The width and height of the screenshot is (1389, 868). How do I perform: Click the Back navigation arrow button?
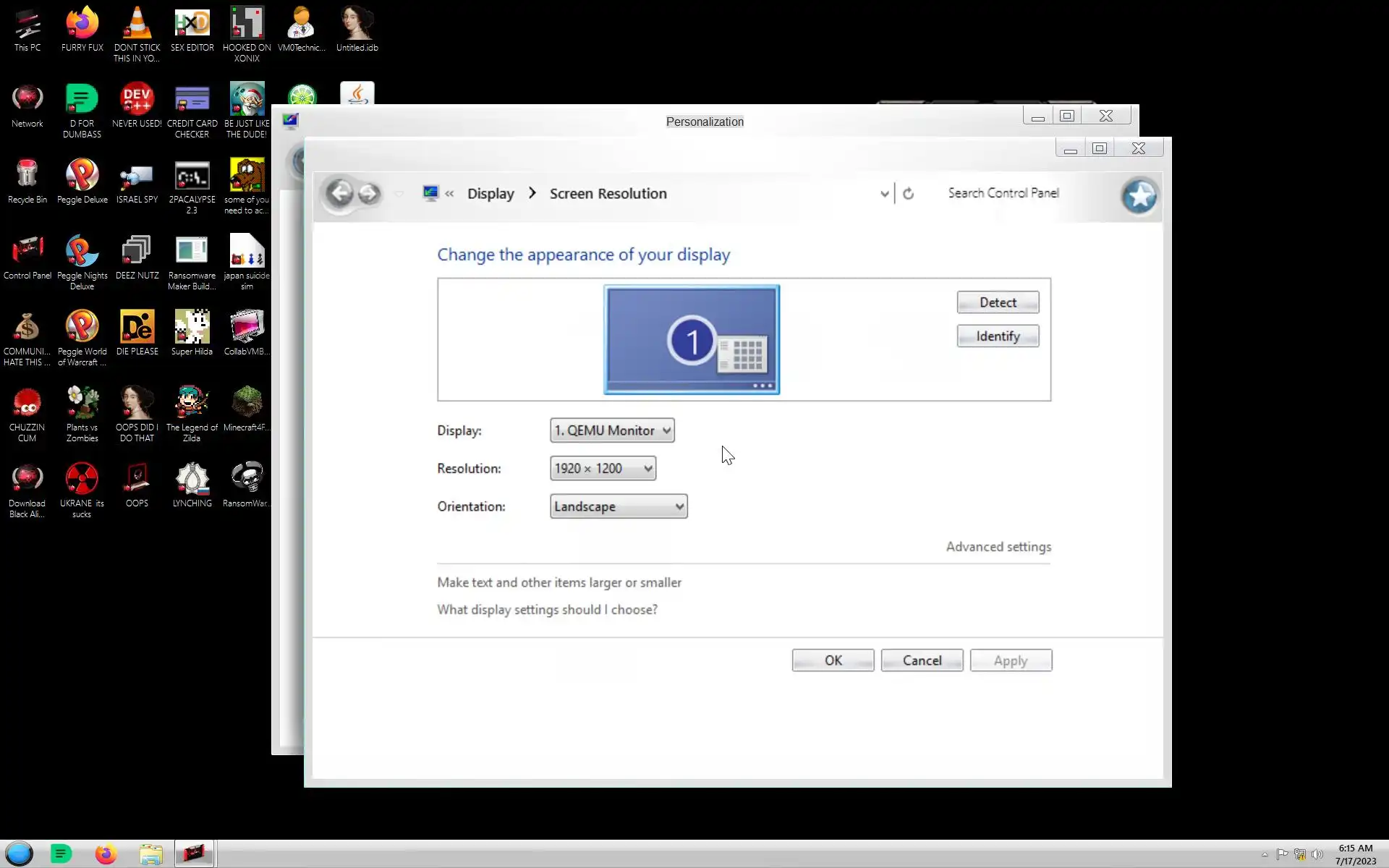339,193
